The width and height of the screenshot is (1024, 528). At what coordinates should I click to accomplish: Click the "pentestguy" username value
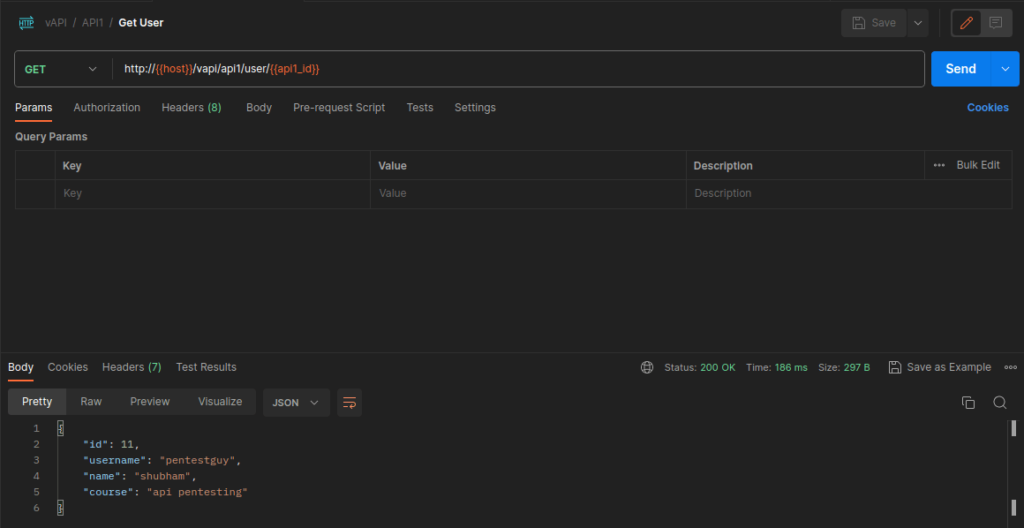[197, 460]
